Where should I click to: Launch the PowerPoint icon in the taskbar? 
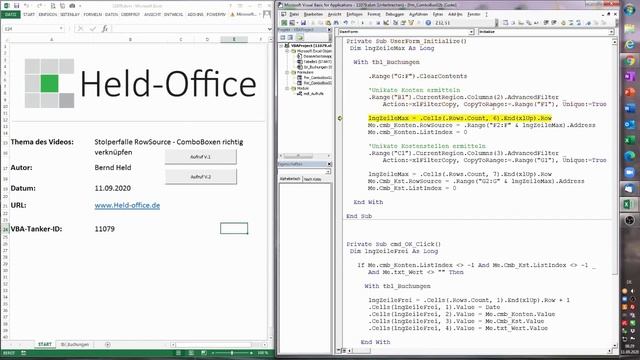[x=630, y=93]
